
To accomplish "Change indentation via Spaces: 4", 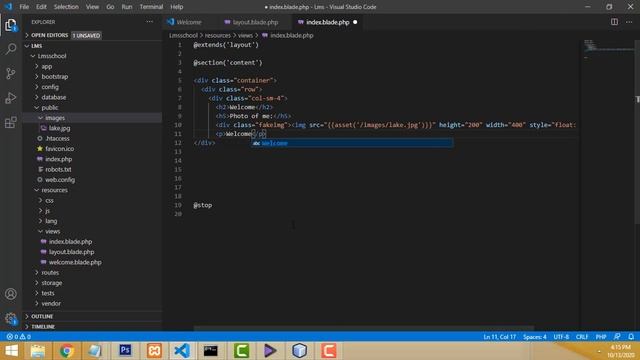I will (535, 337).
